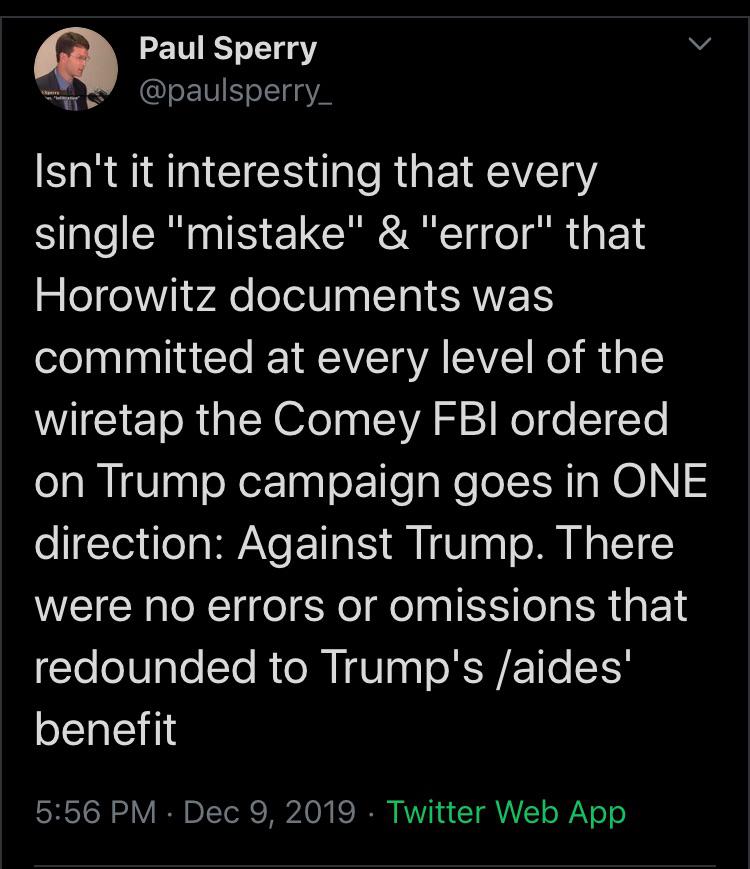Screen dimensions: 750x869
Task: Click the quoted word "mistake" in the tweet
Action: 266,233
